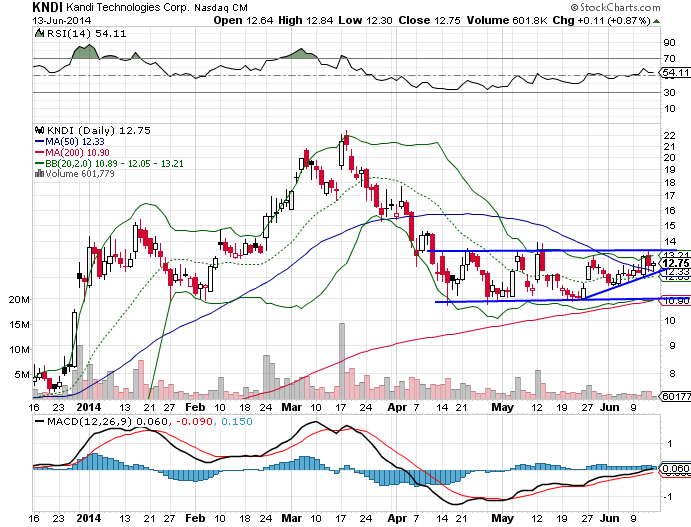Click the Mar label on price chart axis

pos(291,407)
